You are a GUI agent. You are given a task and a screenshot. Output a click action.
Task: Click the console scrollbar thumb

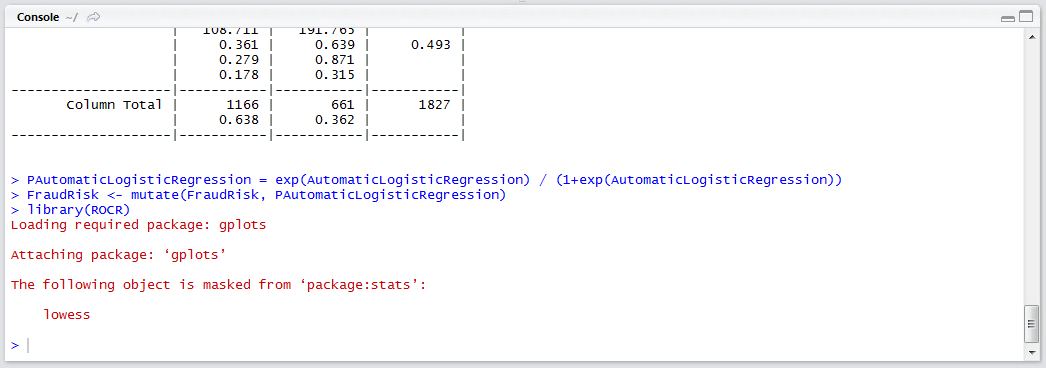[1031, 323]
